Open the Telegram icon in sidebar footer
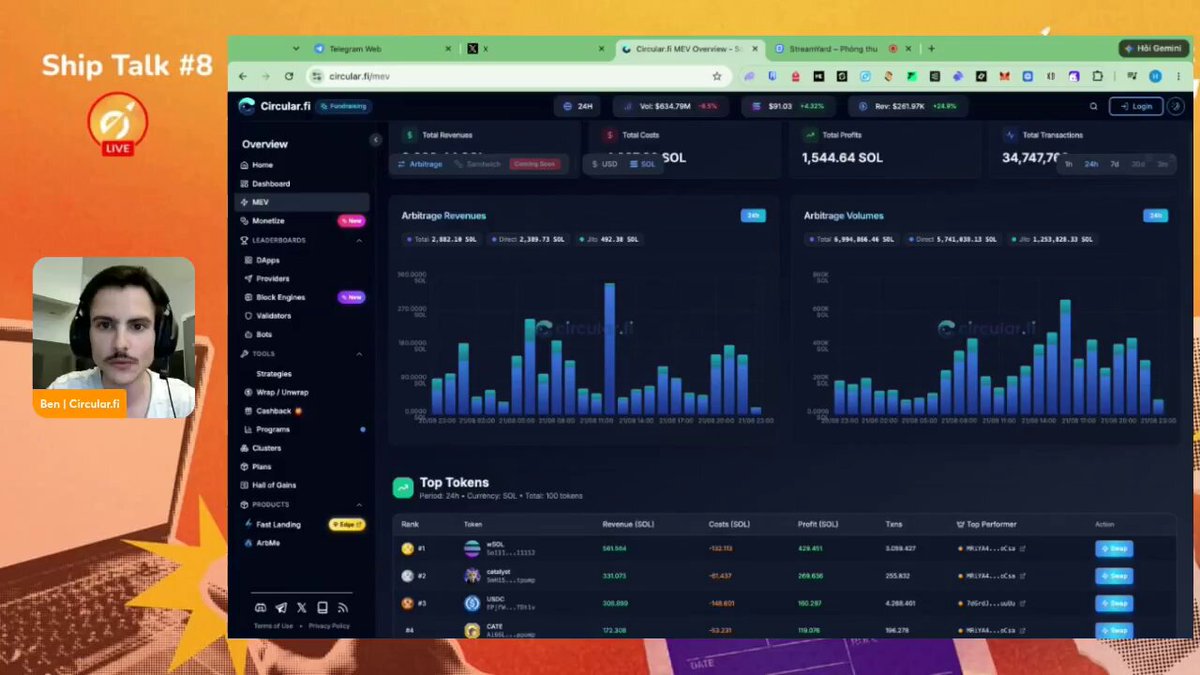 281,607
